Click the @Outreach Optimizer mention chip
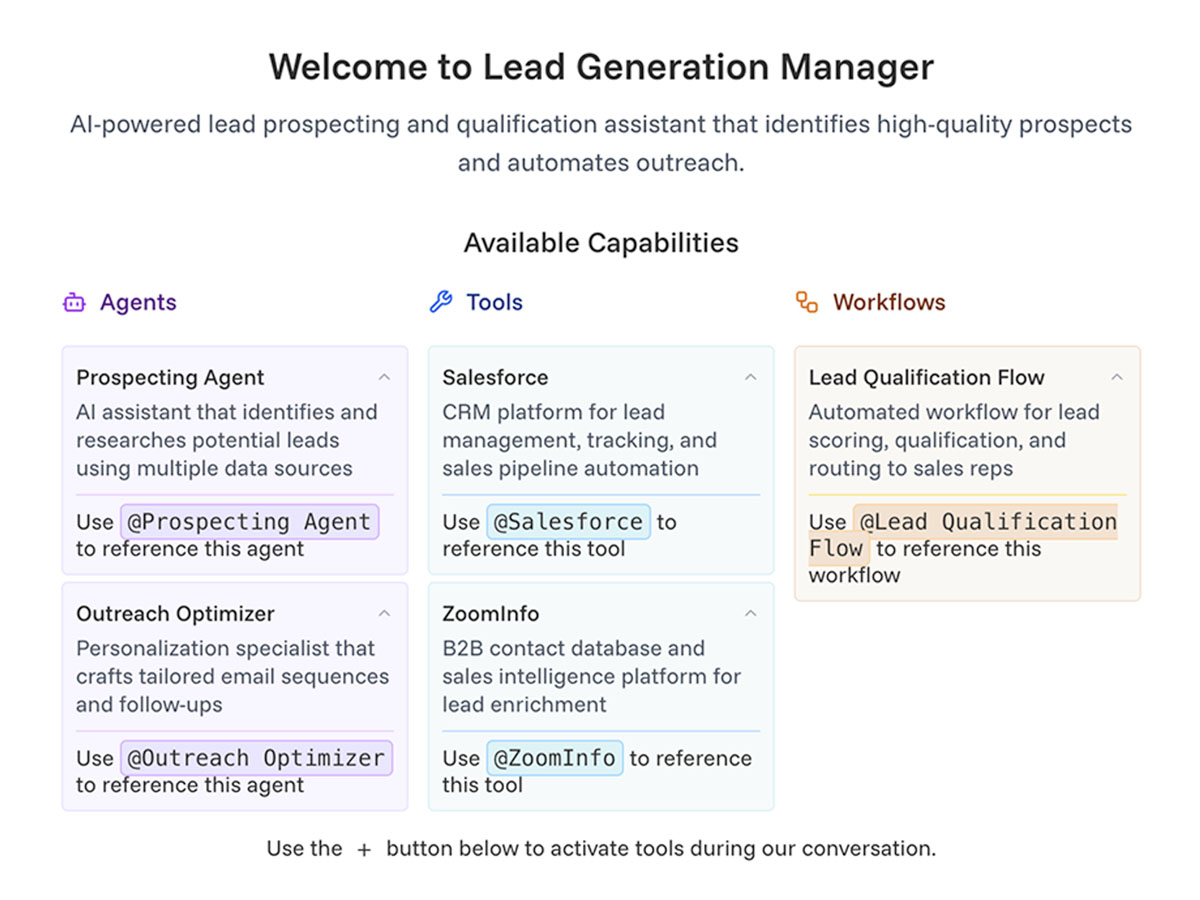Image resolution: width=1200 pixels, height=900 pixels. [x=256, y=758]
